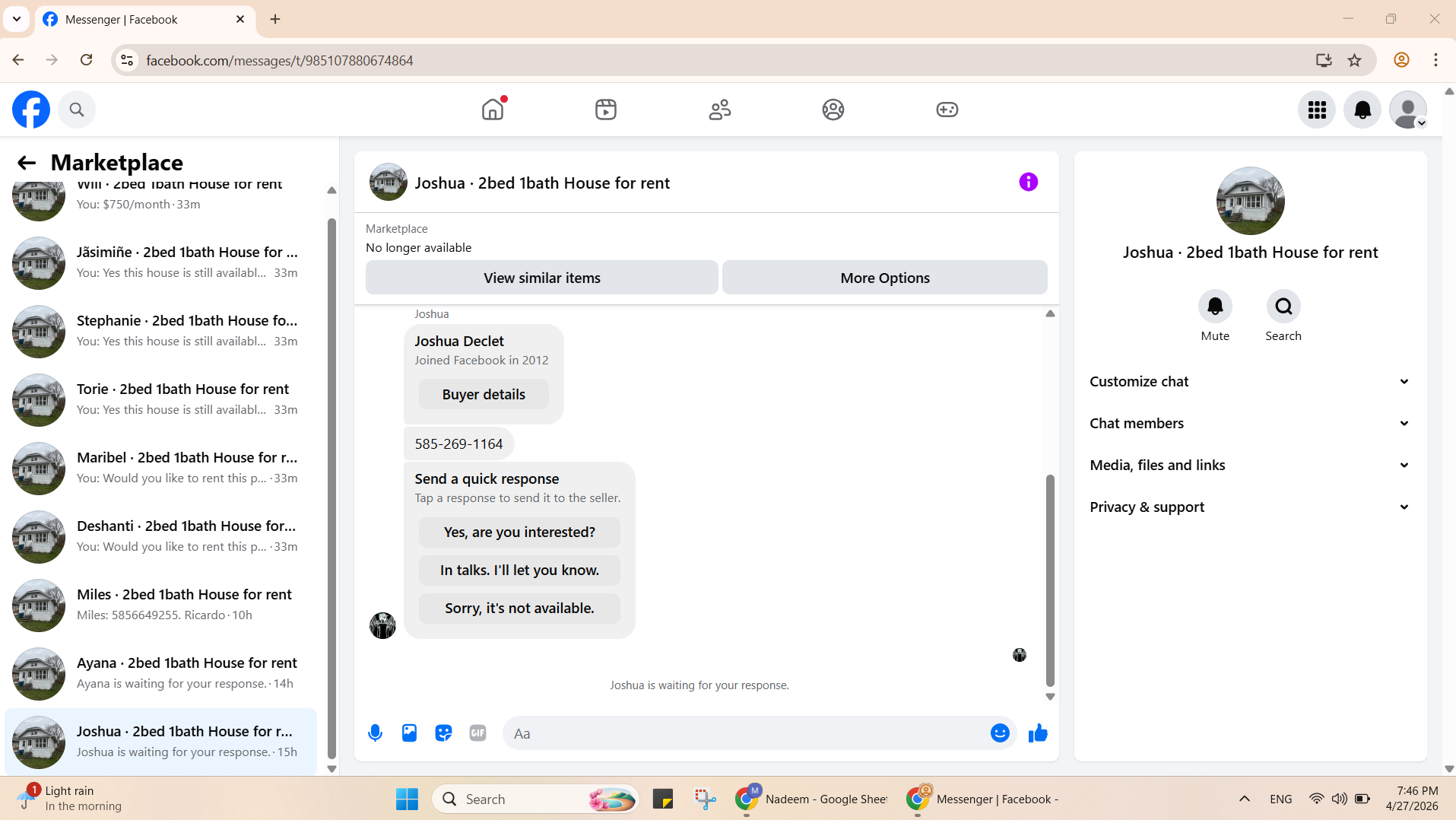Click the Marketplace back arrow

pos(27,163)
